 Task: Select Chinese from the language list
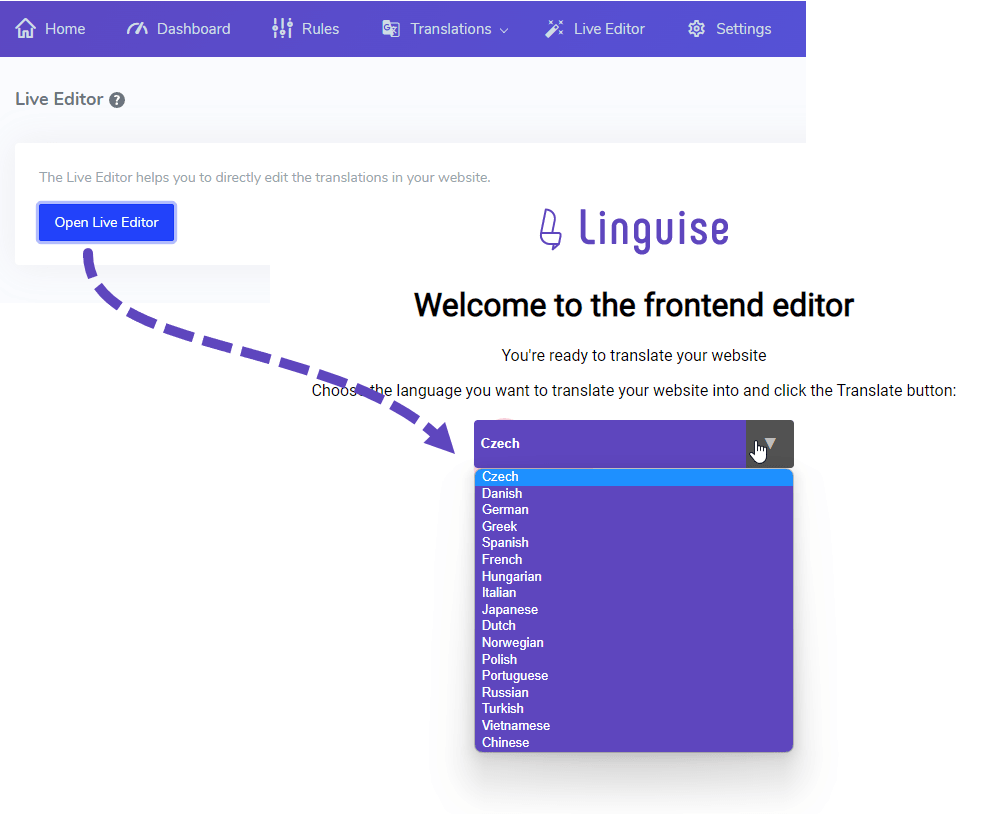(x=634, y=743)
